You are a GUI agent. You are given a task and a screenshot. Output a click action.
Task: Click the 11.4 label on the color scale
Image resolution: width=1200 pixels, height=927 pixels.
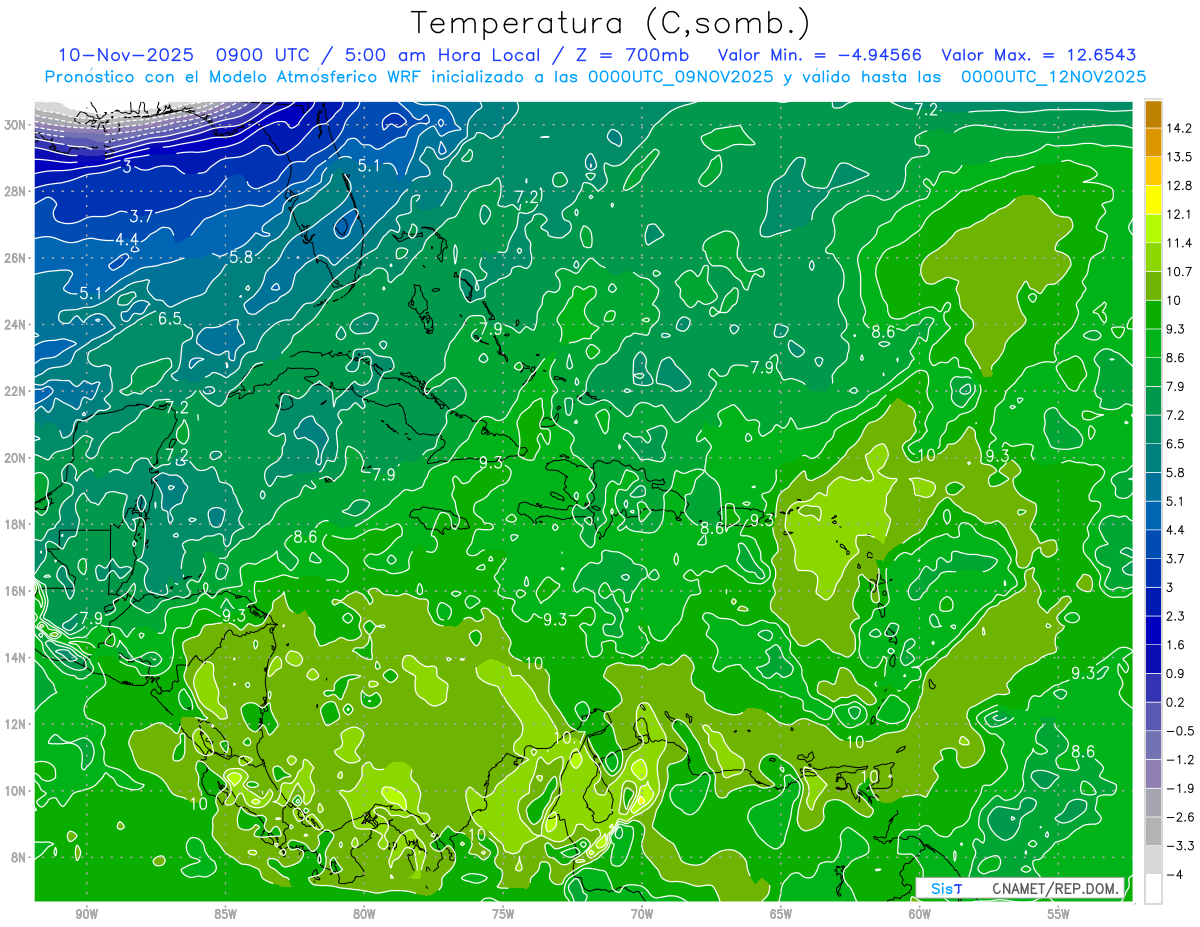[1180, 243]
